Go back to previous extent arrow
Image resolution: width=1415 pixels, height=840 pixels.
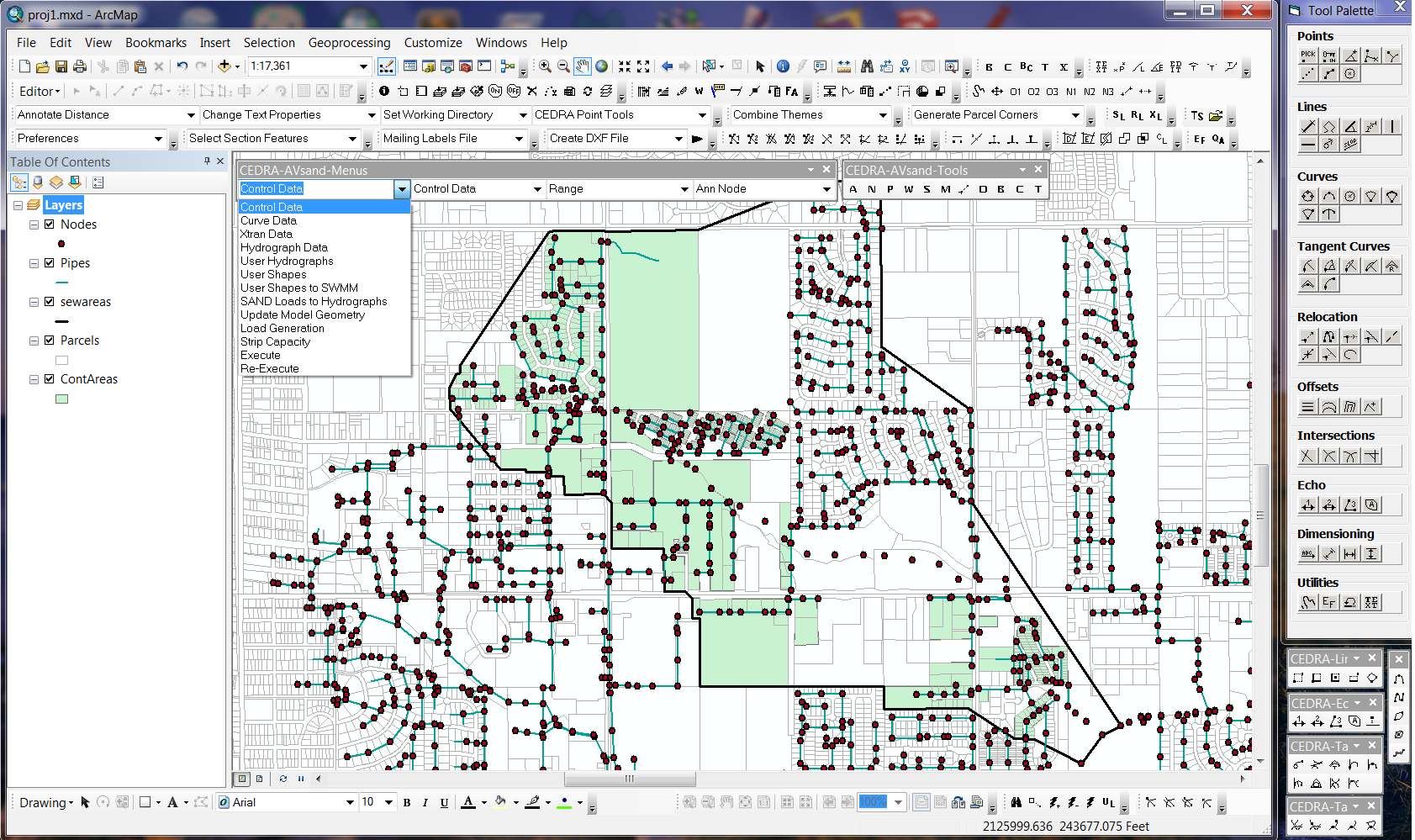click(667, 66)
